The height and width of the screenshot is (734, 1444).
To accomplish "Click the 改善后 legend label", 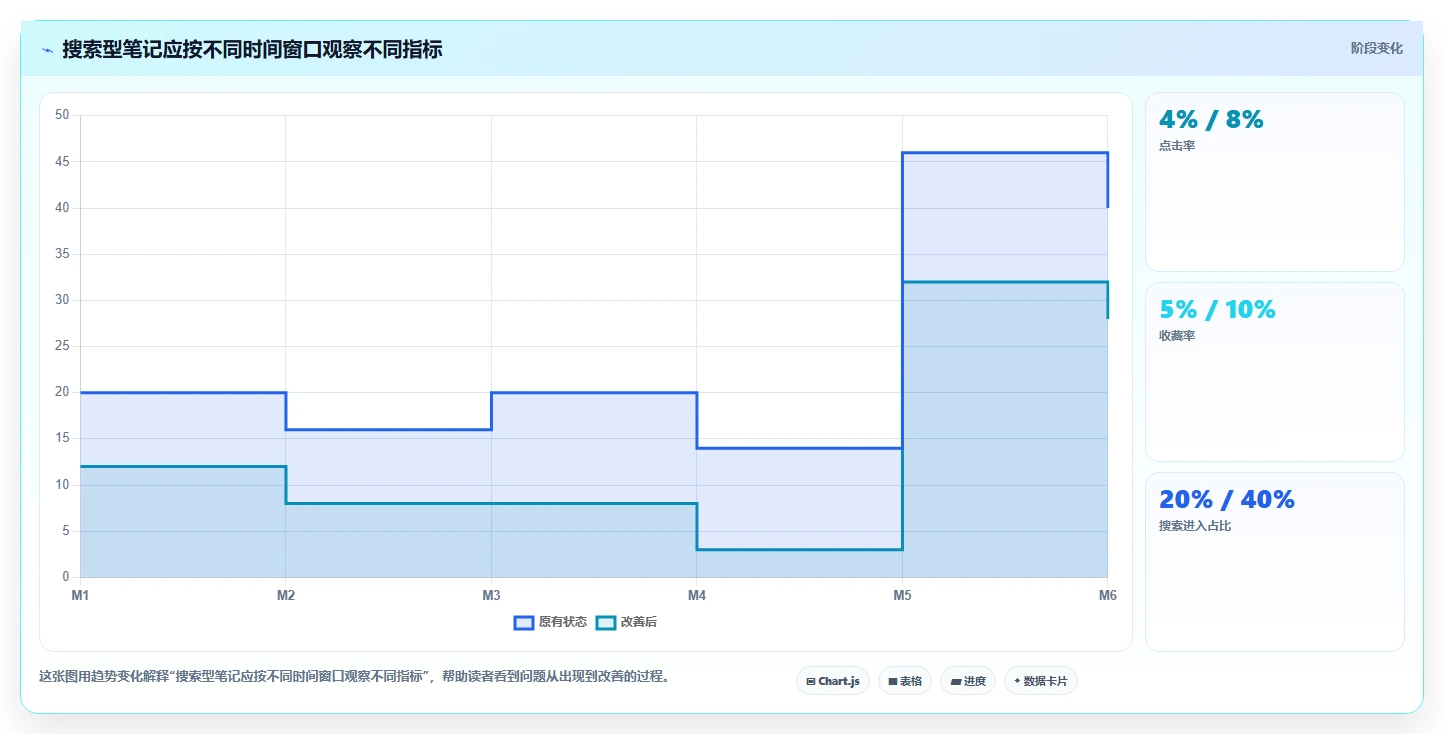I will [639, 622].
